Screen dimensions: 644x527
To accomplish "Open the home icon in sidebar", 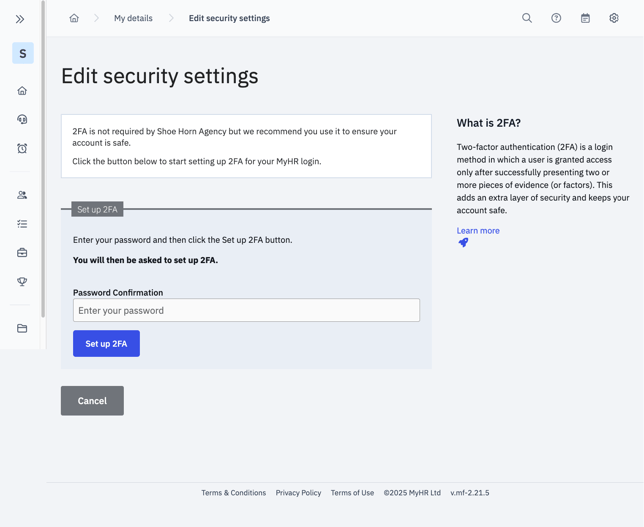I will pos(22,91).
